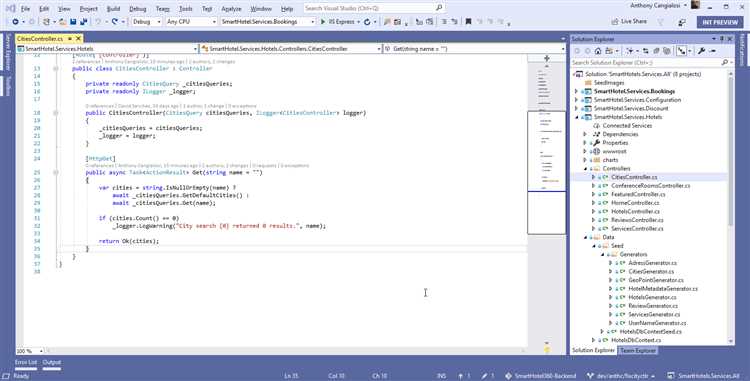Open the Any CPU platform dropdown

pyautogui.click(x=191, y=22)
